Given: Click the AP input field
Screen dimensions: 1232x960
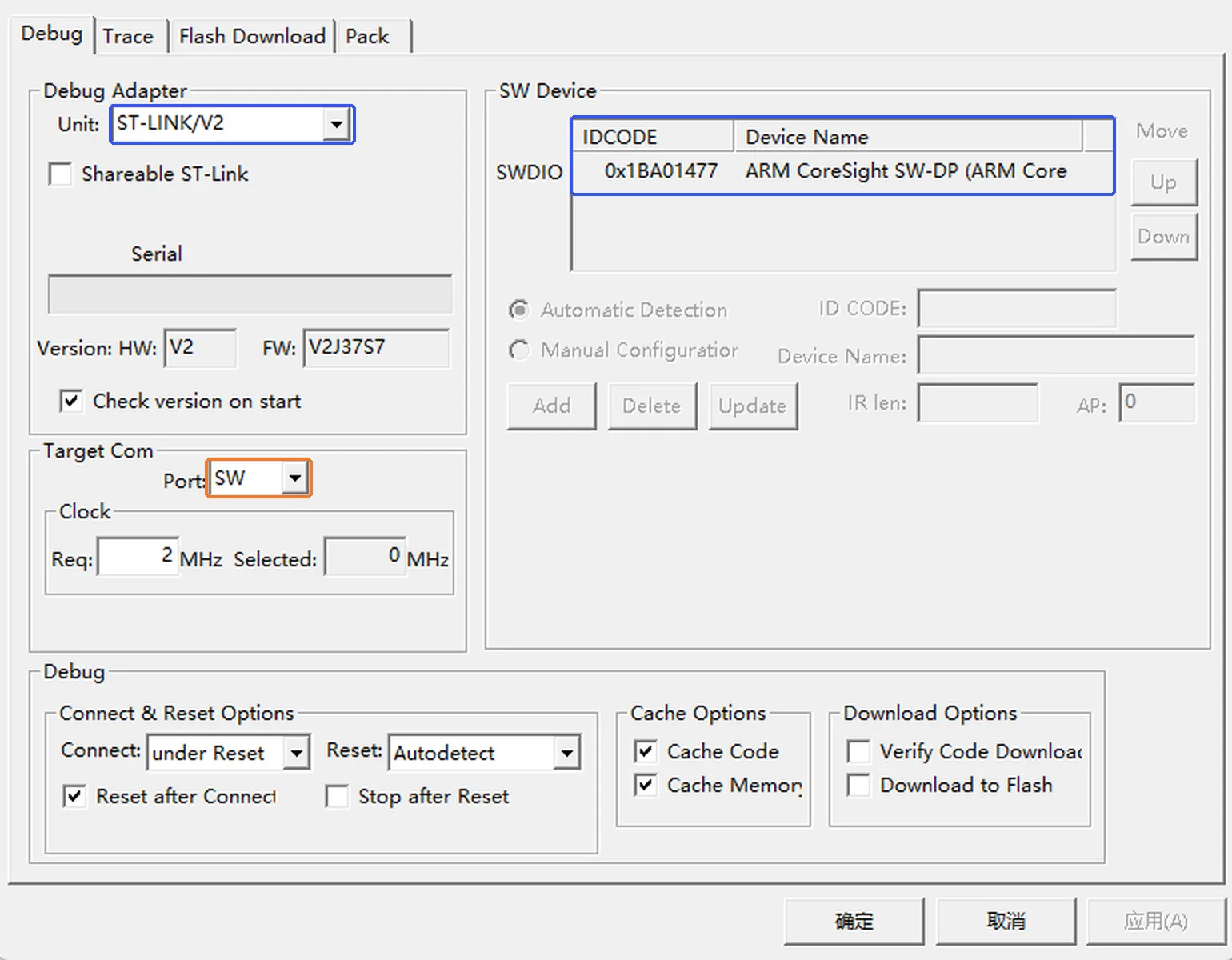Looking at the screenshot, I should [x=1157, y=402].
